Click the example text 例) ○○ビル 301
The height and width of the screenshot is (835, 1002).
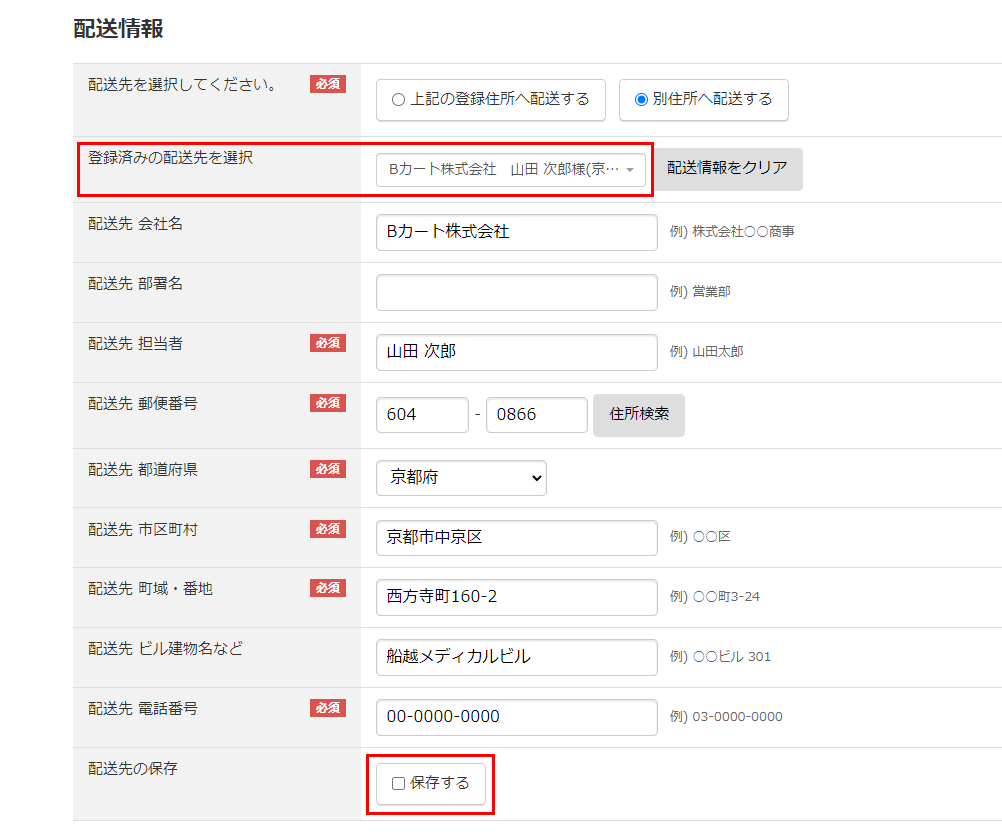720,657
